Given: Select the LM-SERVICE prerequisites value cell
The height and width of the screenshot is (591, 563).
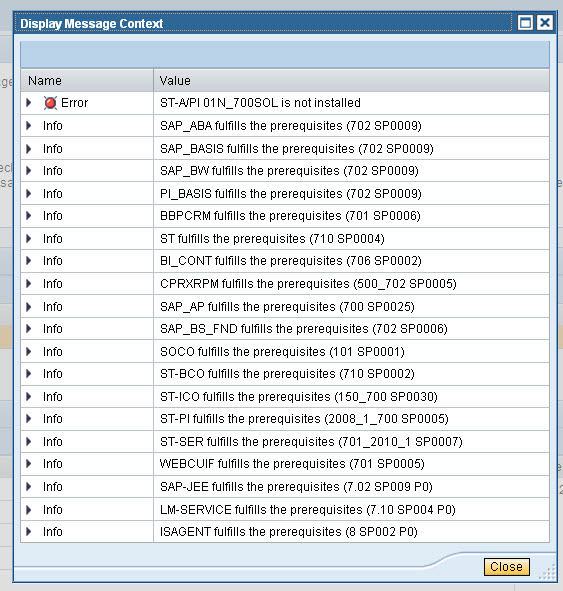Looking at the screenshot, I should pyautogui.click(x=351, y=510).
